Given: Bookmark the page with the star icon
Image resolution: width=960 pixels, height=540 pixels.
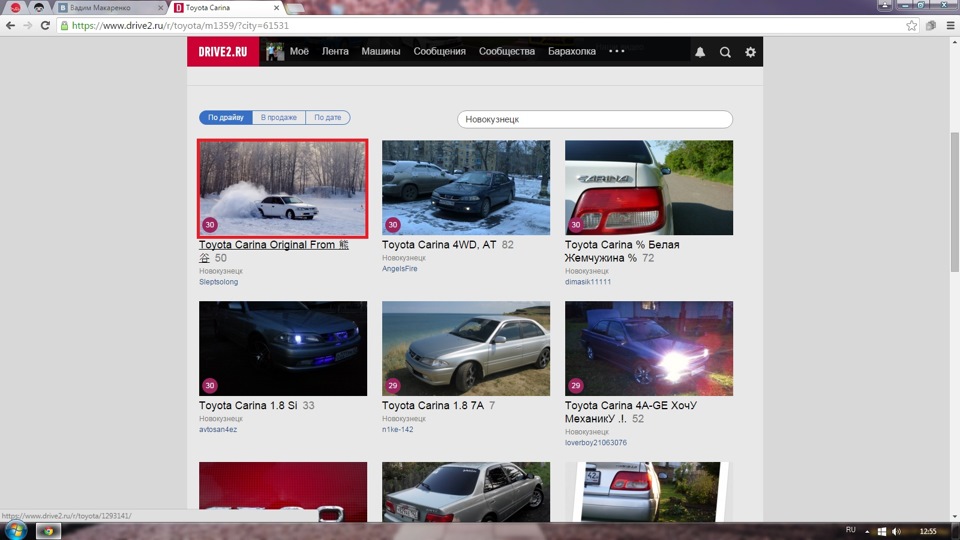Looking at the screenshot, I should 912,25.
